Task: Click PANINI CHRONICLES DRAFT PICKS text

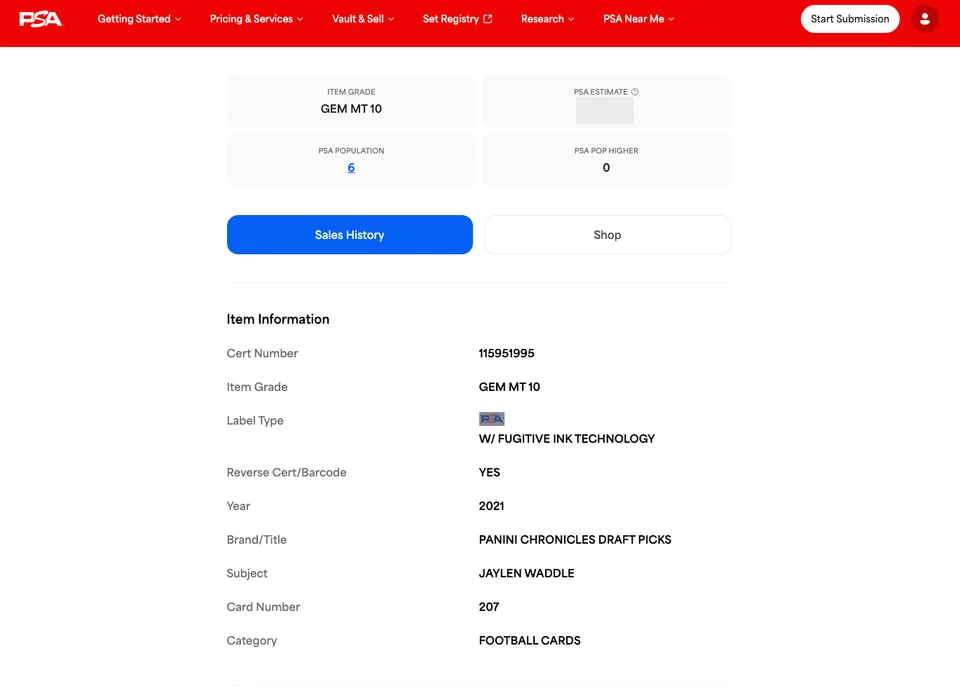Action: tap(575, 539)
